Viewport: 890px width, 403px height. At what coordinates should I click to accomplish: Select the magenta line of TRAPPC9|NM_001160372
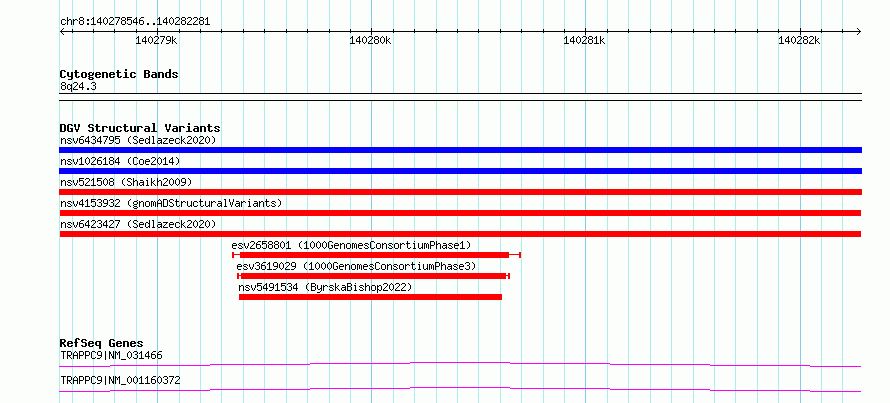pos(460,389)
